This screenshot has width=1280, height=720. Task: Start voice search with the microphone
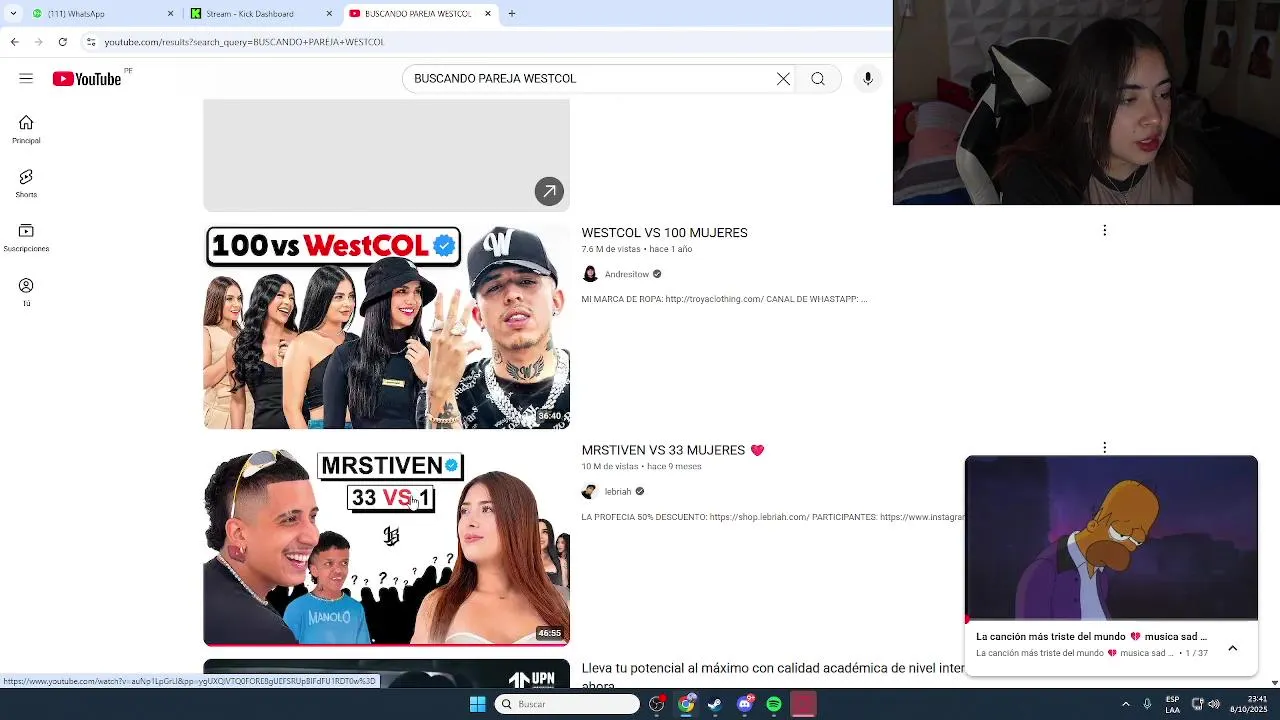867,79
